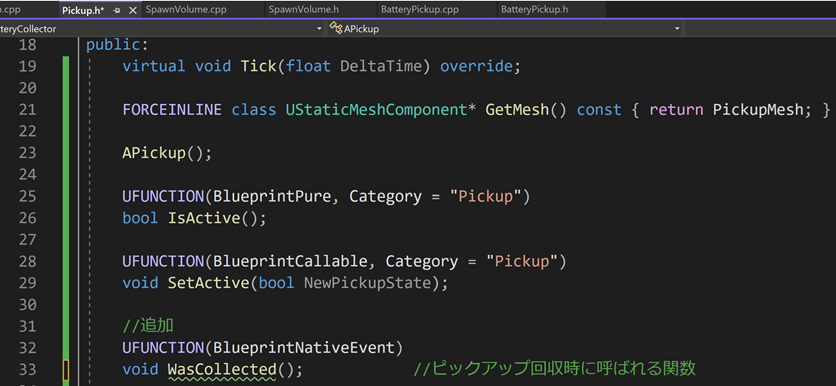Pin the Pickup.h tab with pin icon

pyautogui.click(x=117, y=10)
